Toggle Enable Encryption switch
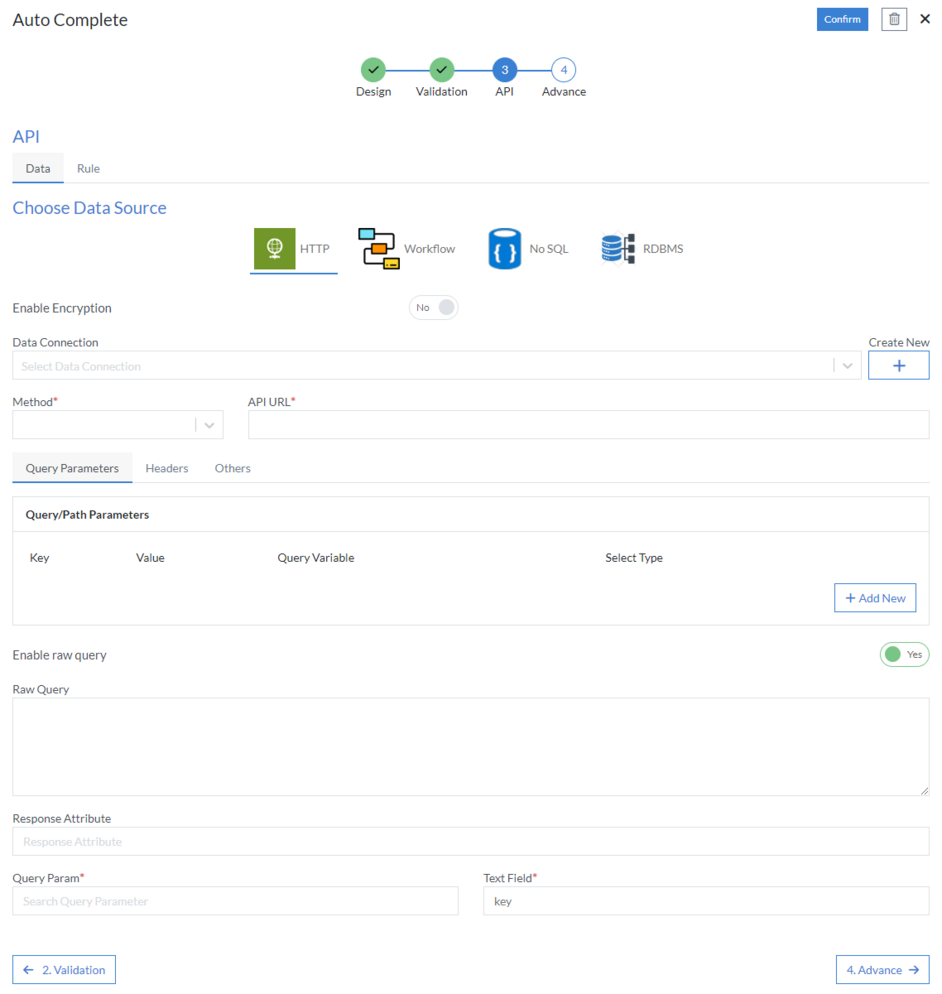The width and height of the screenshot is (942, 994). coord(433,308)
